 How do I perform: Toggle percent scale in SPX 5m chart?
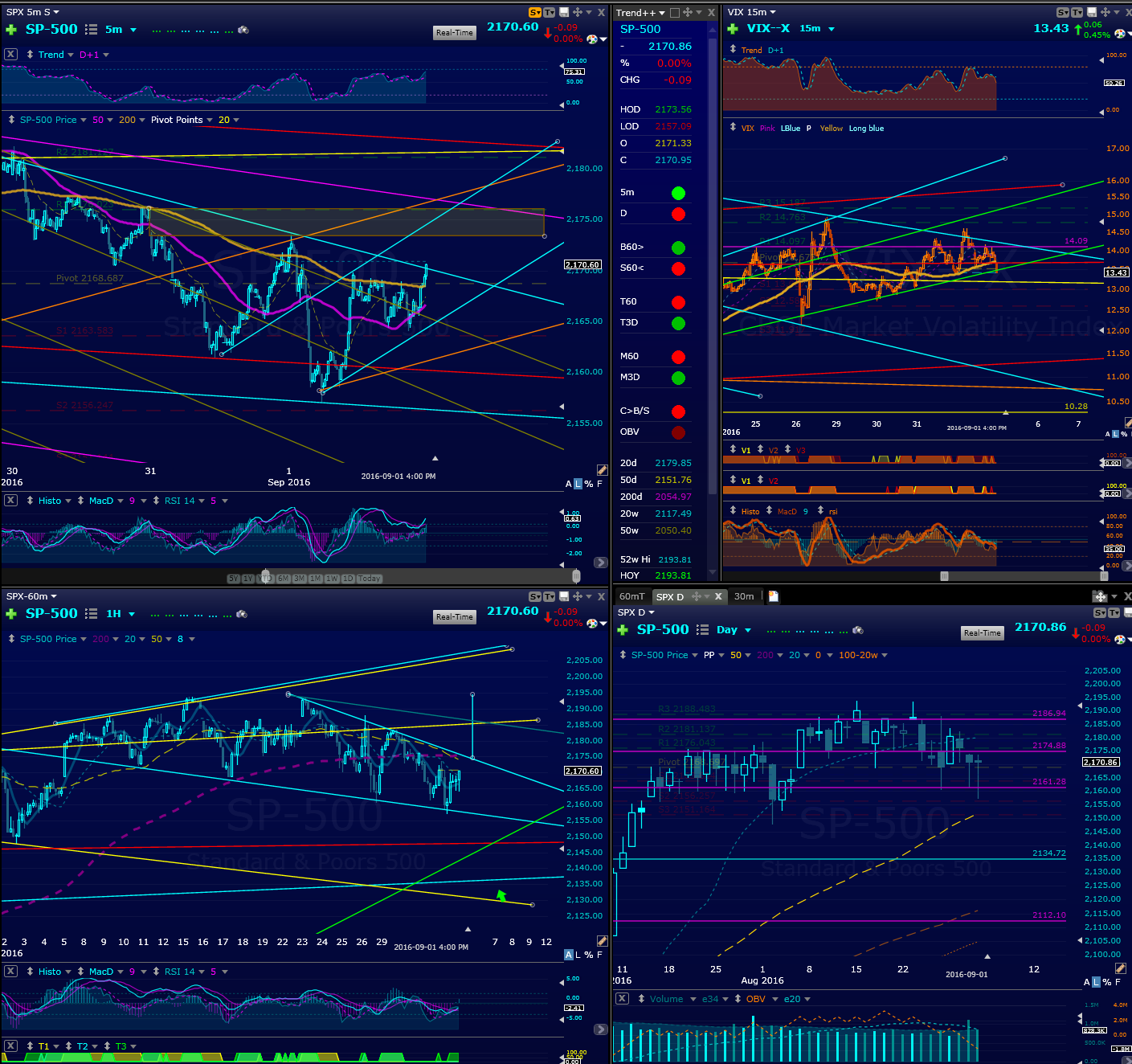(x=589, y=484)
